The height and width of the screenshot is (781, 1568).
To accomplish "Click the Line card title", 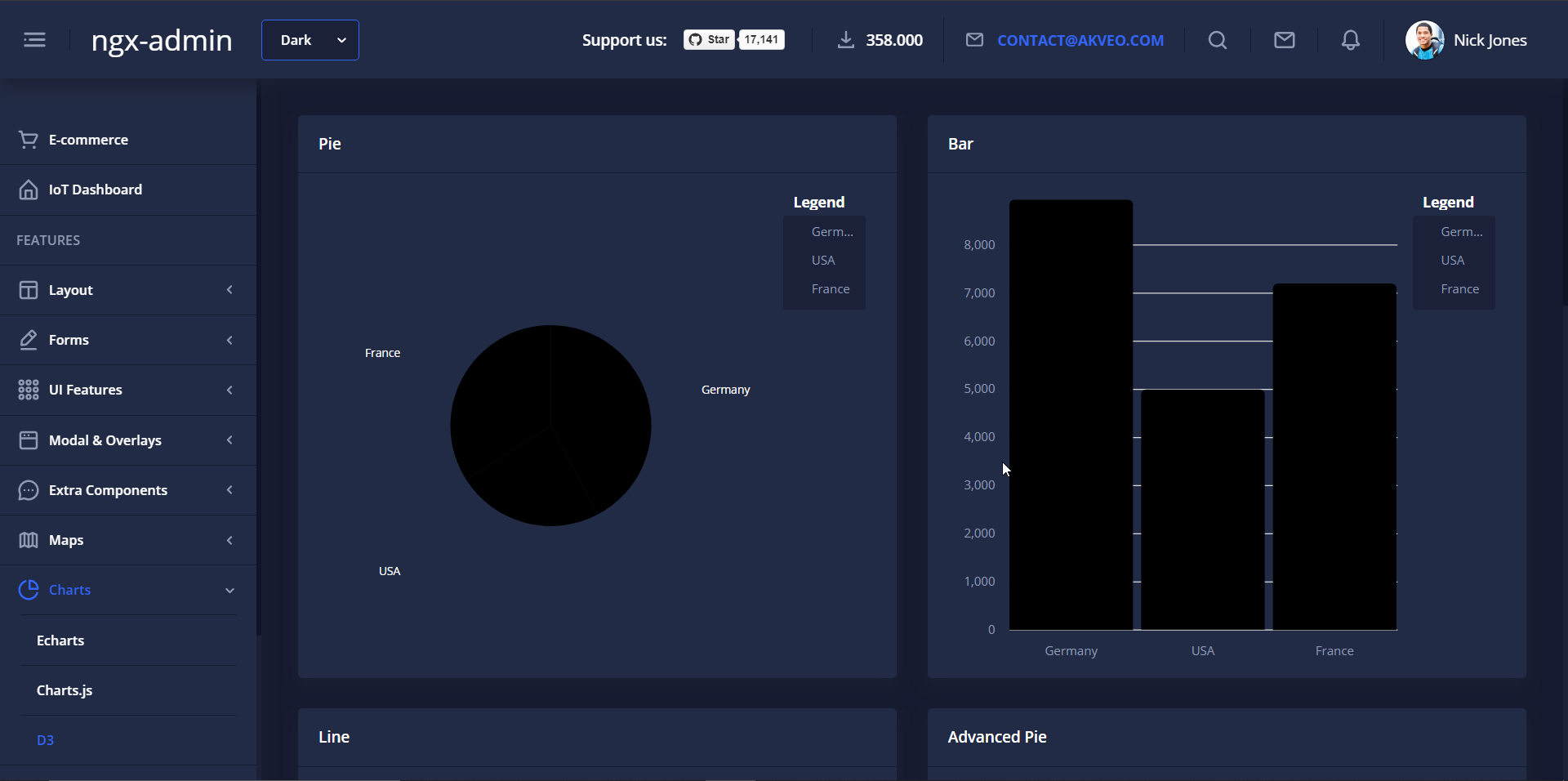I will 334,737.
